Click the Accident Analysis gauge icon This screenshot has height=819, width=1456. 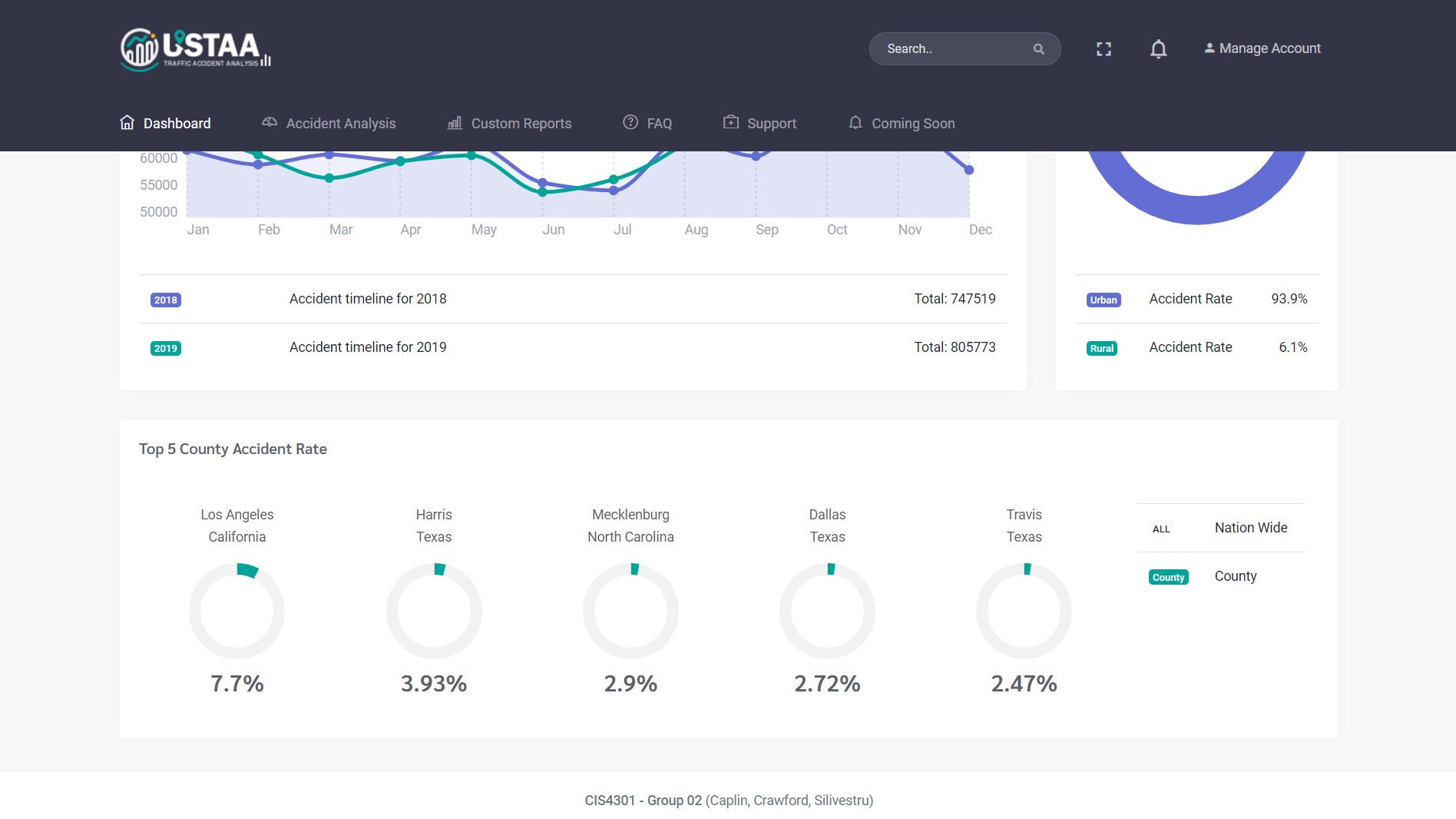(x=270, y=123)
